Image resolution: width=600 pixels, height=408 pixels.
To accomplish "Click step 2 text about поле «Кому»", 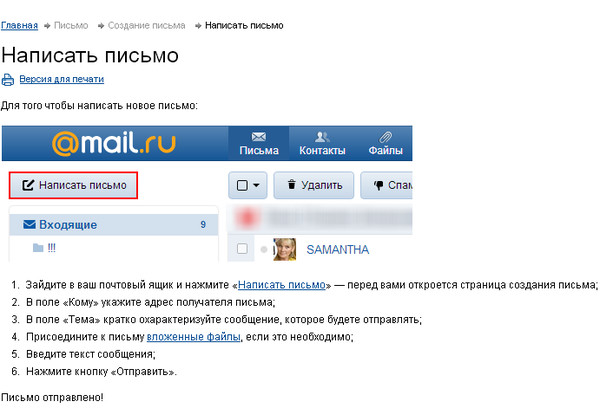I will 150,302.
